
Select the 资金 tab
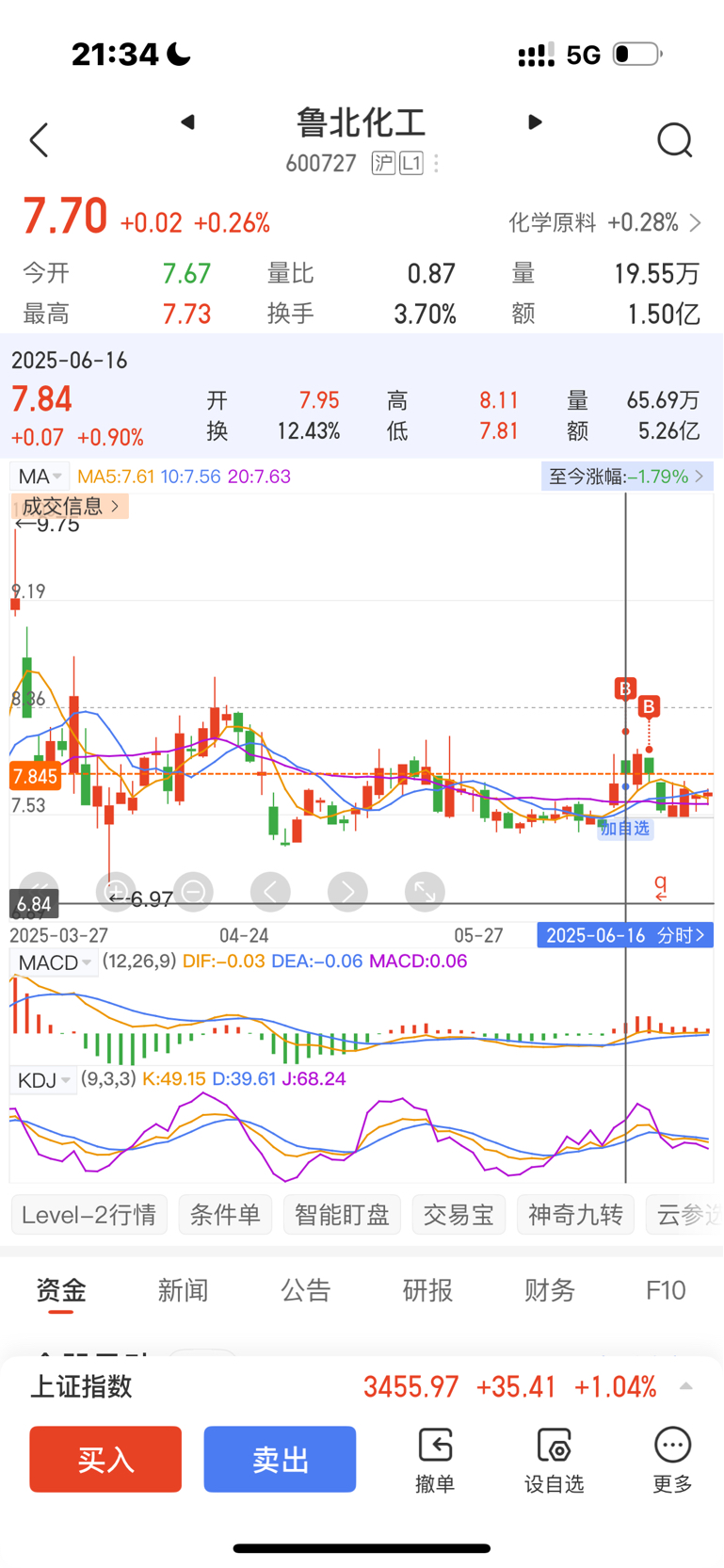tap(61, 1290)
